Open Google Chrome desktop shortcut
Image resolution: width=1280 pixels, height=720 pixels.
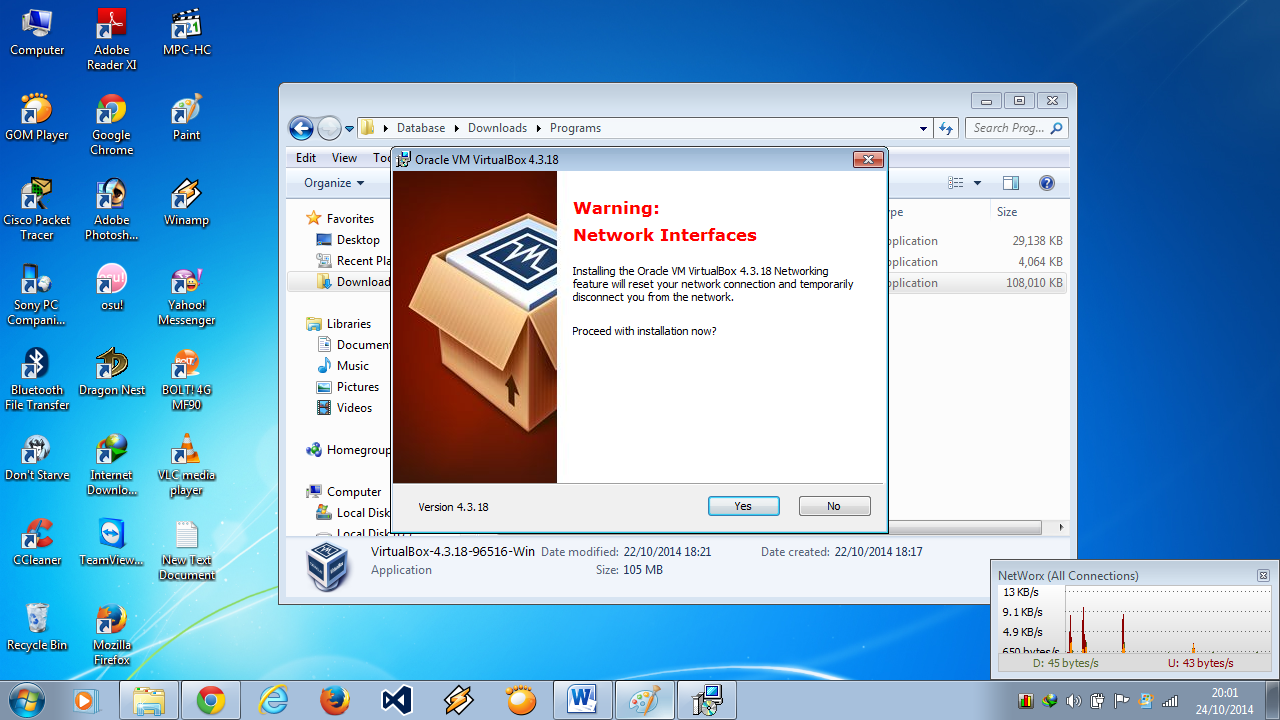click(112, 124)
